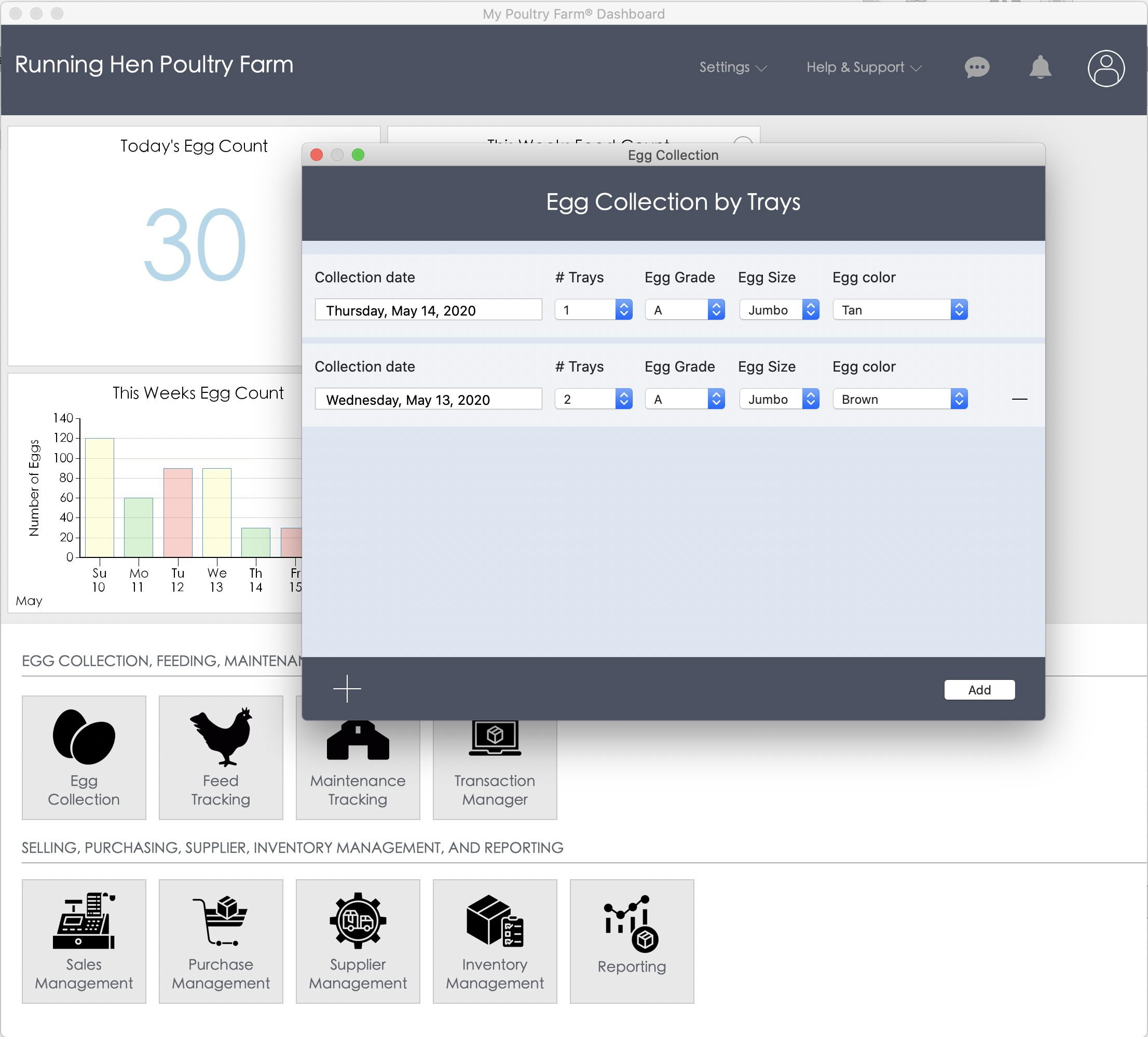Open the Brown egg color dropdown
Image resolution: width=1148 pixels, height=1037 pixels.
click(x=900, y=399)
